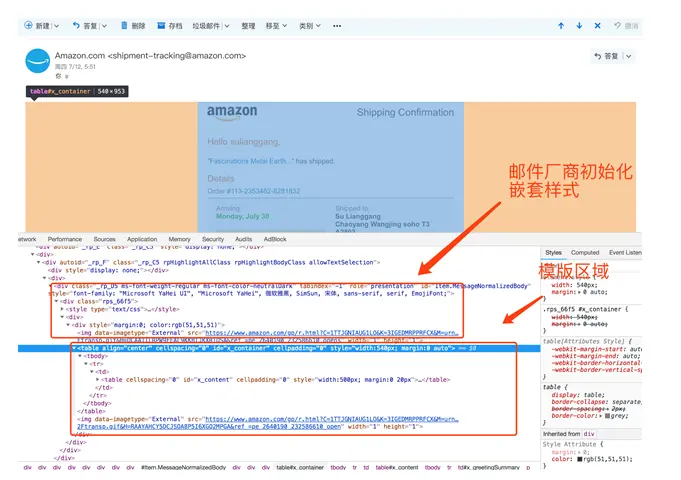The height and width of the screenshot is (480, 681).
Task: Expand the style type="text/css" node
Action: pos(62,309)
